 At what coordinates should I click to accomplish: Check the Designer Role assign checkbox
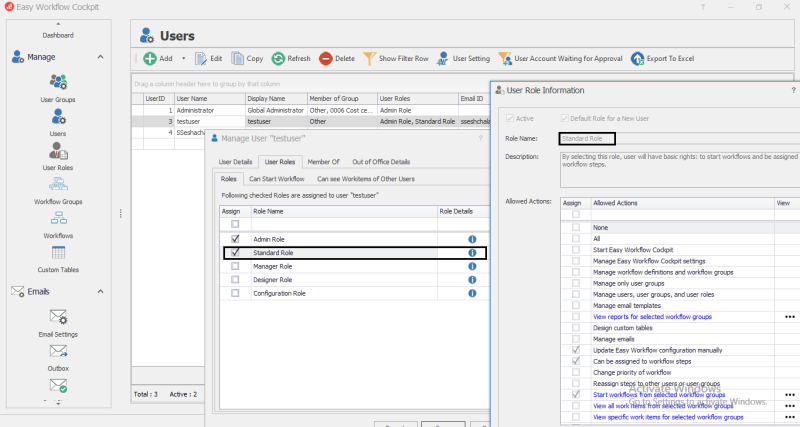(235, 280)
